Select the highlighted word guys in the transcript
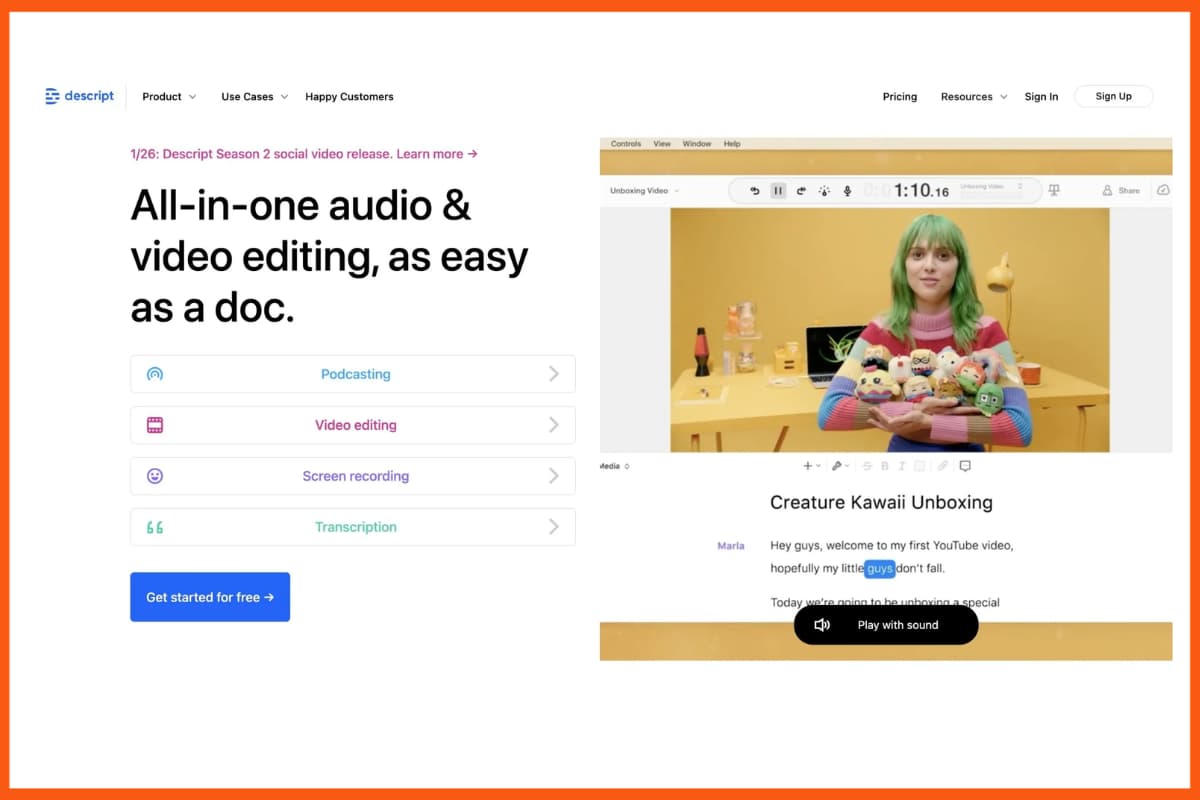This screenshot has height=800, width=1200. click(x=879, y=568)
